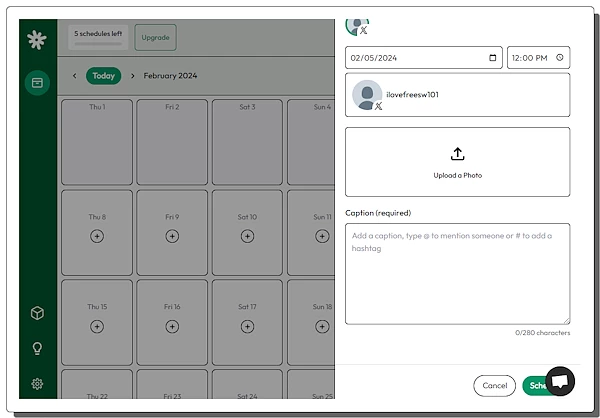Click the Sat 24 day label
The image size is (600, 418).
(x=247, y=396)
